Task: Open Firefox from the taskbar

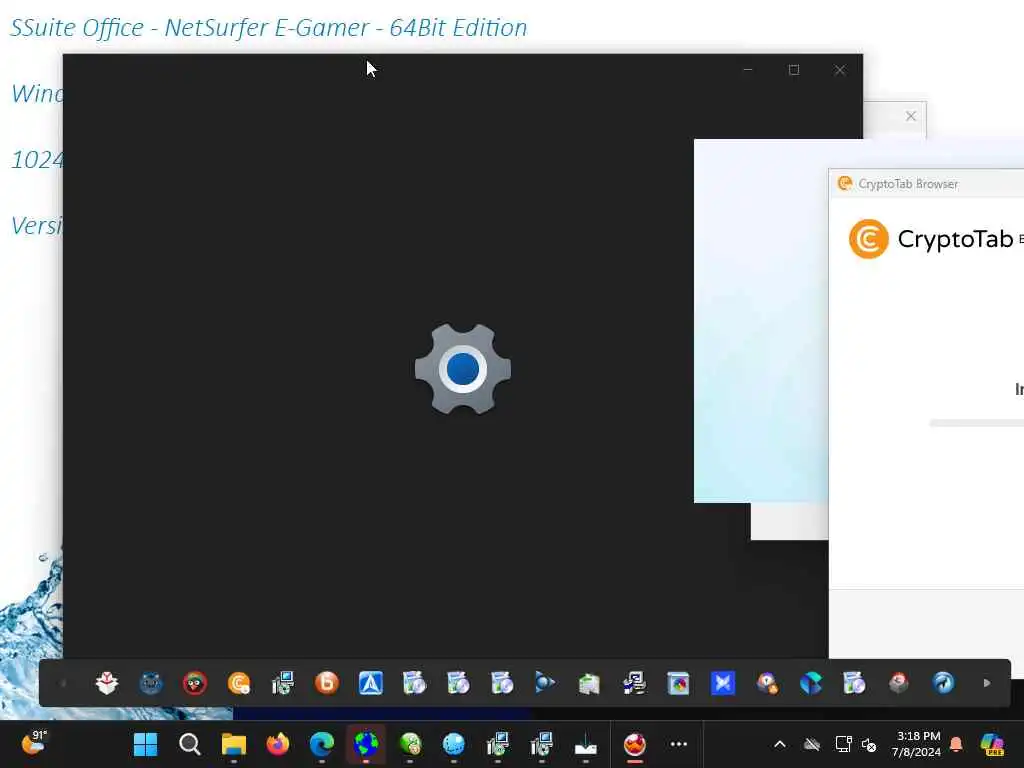Action: pos(278,744)
